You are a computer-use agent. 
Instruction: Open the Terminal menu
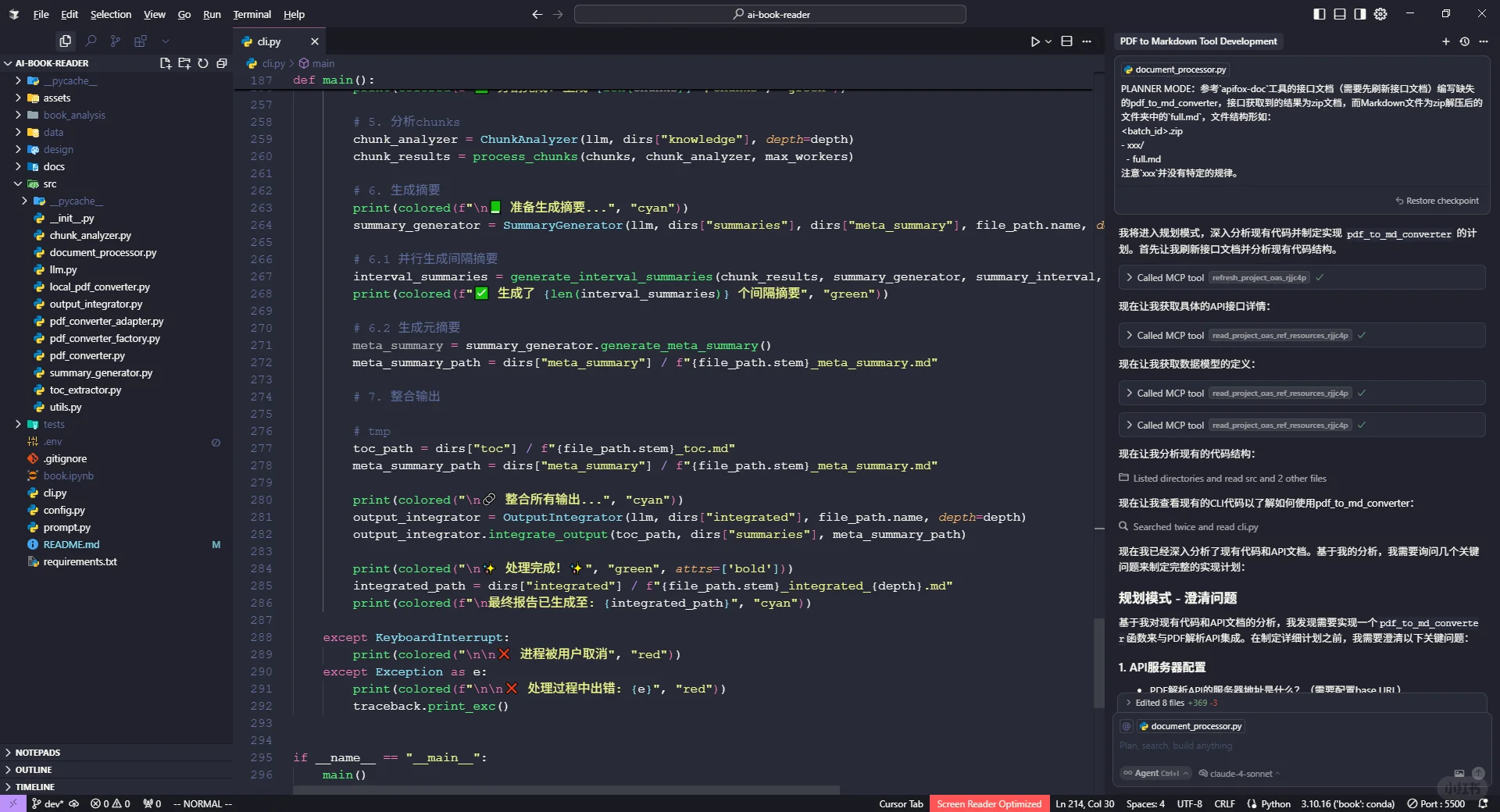coord(252,14)
